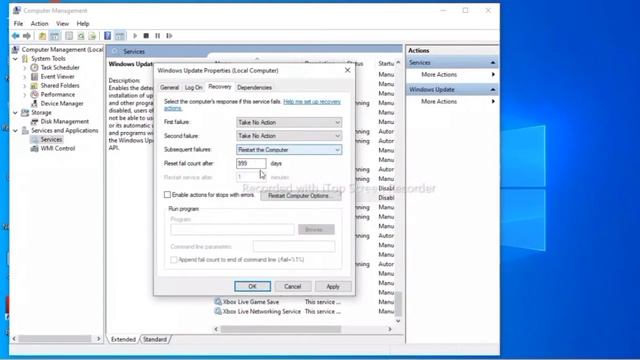The height and width of the screenshot is (360, 640).
Task: Toggle the Show/Hide Console Tree icon
Action: tap(54, 36)
